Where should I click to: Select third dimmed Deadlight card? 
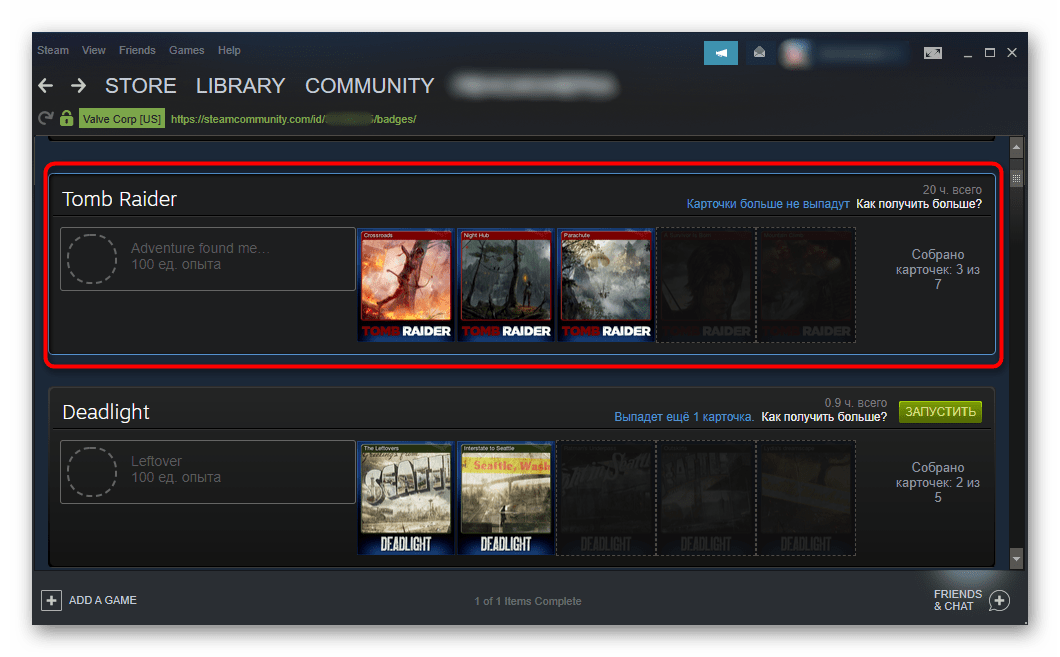(606, 498)
